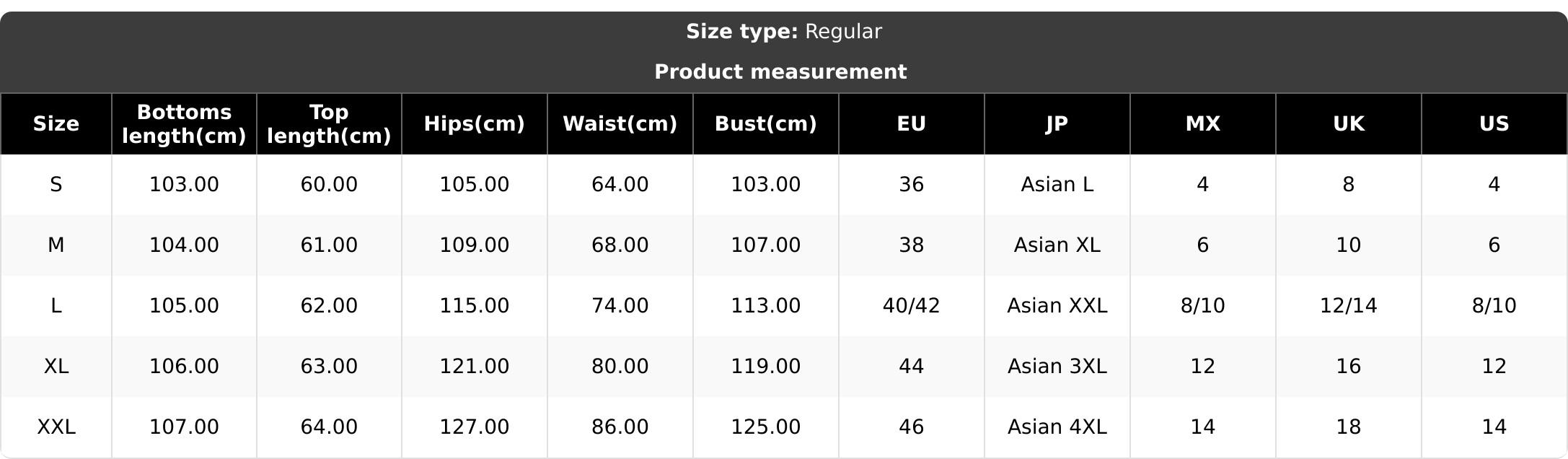Click the Top length(cm) column header
The height and width of the screenshot is (459, 1568).
(x=329, y=124)
